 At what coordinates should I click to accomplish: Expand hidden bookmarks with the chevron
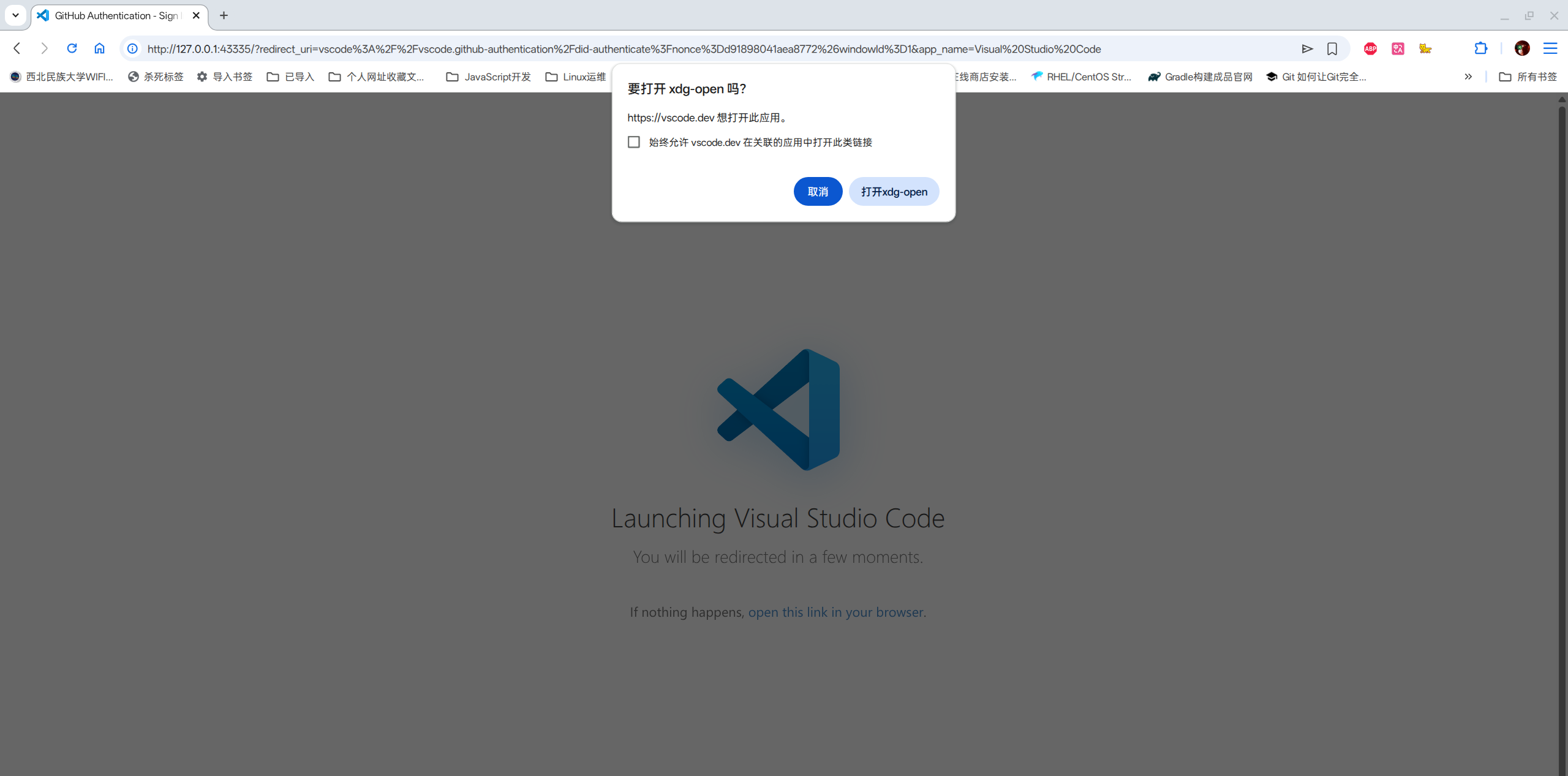click(x=1468, y=77)
